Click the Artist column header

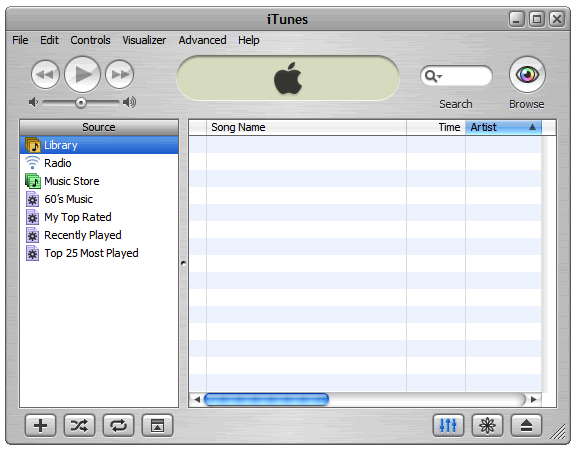(503, 127)
